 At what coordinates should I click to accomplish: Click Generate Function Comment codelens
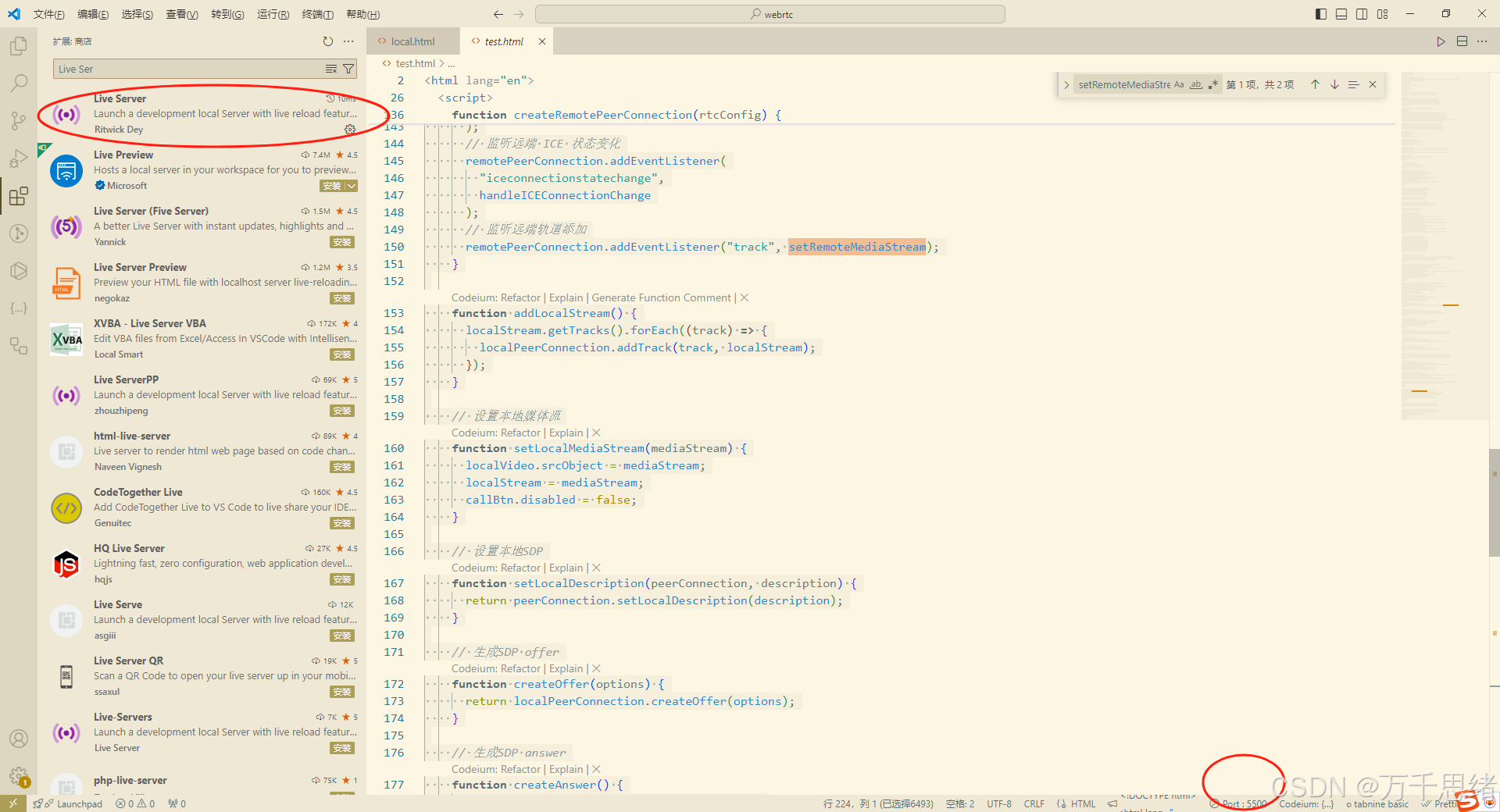click(661, 297)
